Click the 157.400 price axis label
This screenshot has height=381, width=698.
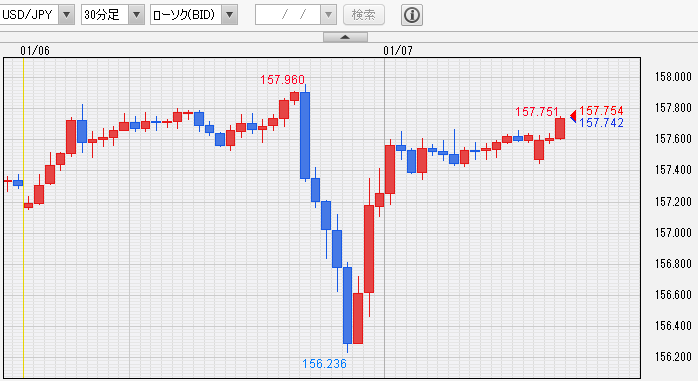[673, 170]
